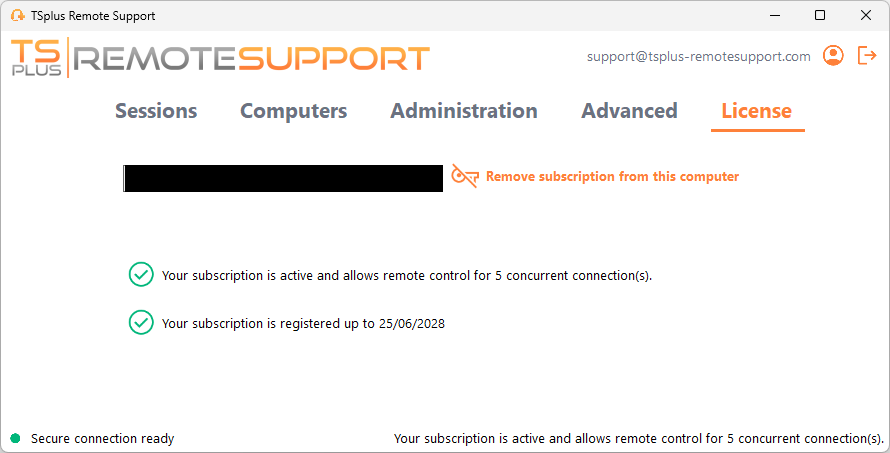The image size is (890, 453).
Task: Click the green checkmark beside registration date
Action: [141, 323]
